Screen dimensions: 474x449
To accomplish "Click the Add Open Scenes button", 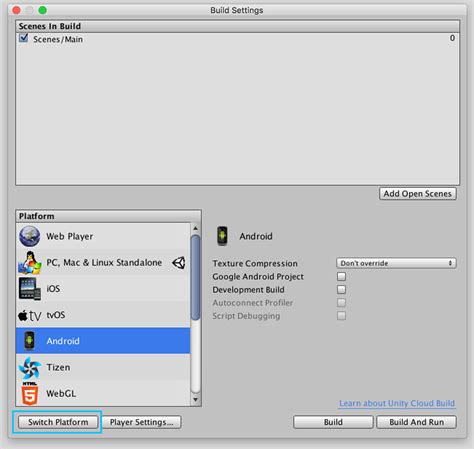I will coord(418,194).
